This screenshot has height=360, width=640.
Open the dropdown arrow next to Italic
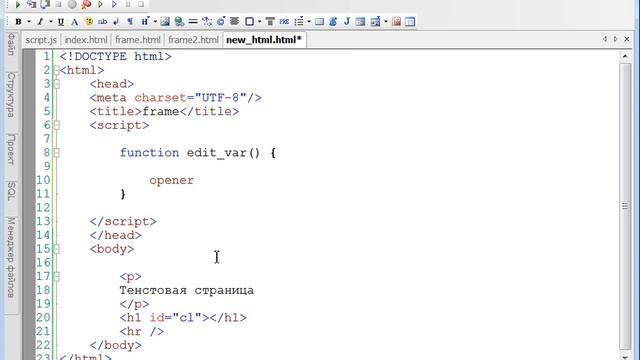(x=51, y=22)
